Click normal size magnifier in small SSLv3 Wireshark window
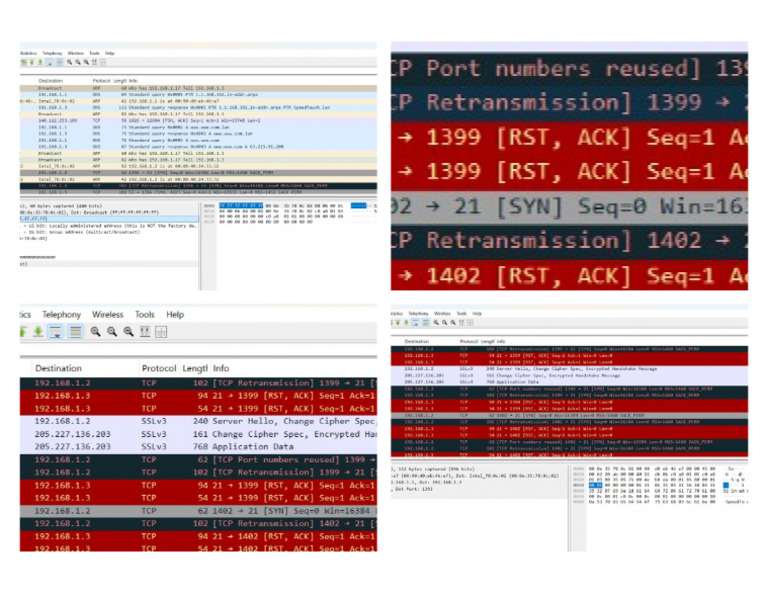The image size is (768, 594). click(453, 322)
